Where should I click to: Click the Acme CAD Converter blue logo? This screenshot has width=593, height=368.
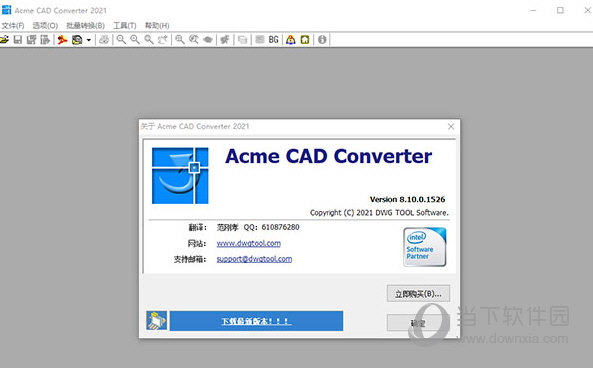pyautogui.click(x=180, y=176)
